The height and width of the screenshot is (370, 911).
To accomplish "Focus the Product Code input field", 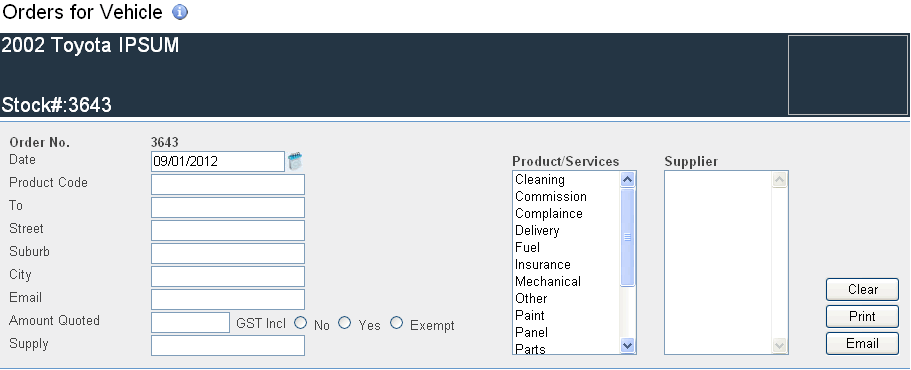I will pos(228,185).
